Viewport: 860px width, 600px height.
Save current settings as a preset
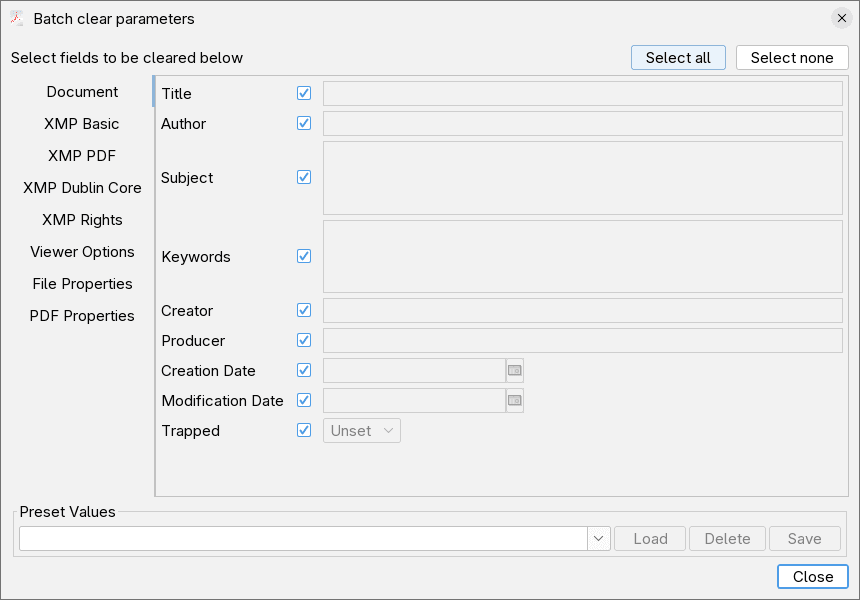pos(804,538)
